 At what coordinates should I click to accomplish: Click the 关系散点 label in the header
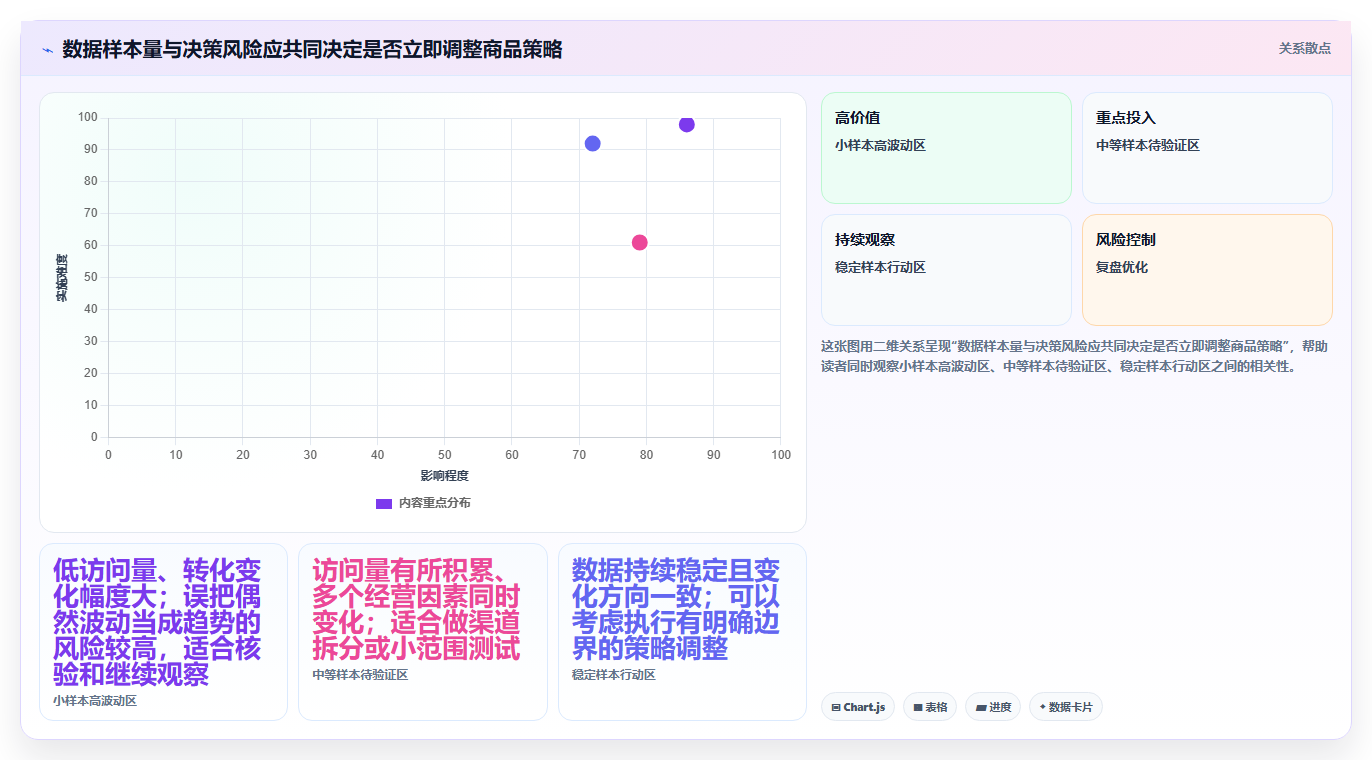coord(1304,48)
